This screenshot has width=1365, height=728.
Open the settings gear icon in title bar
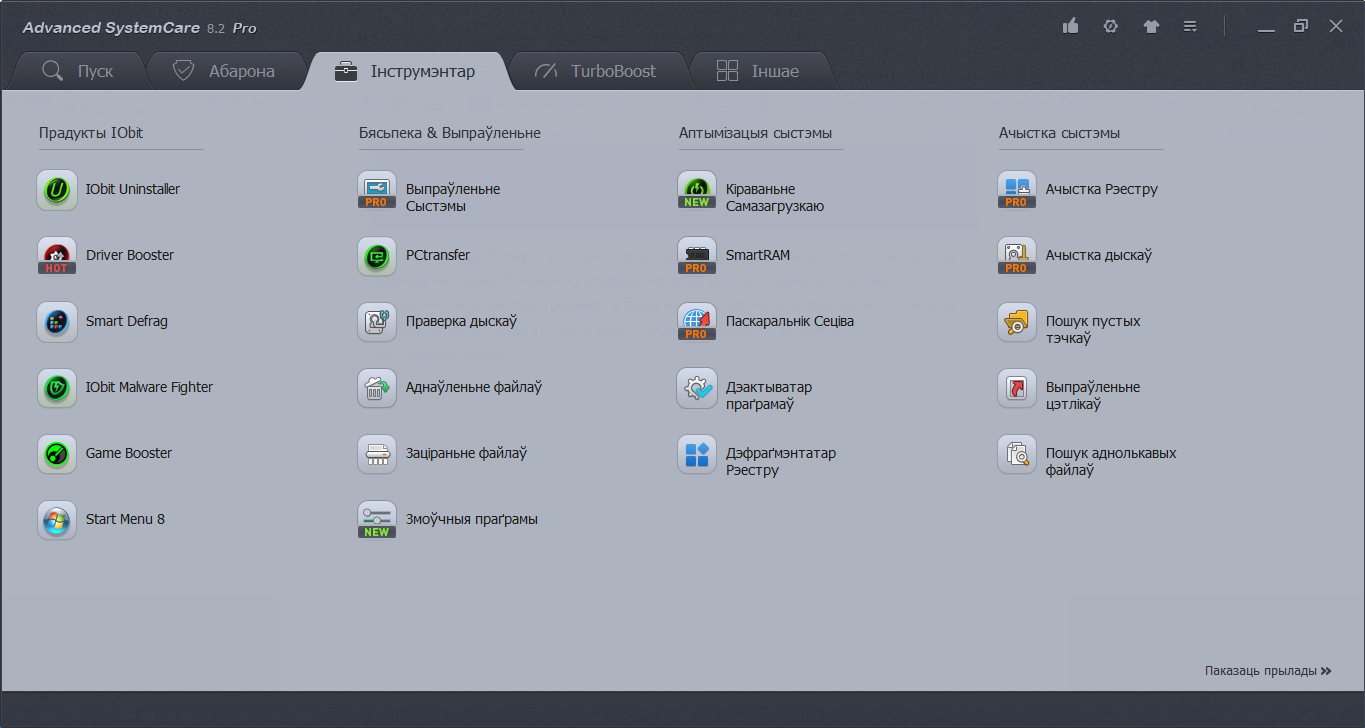pos(1110,26)
